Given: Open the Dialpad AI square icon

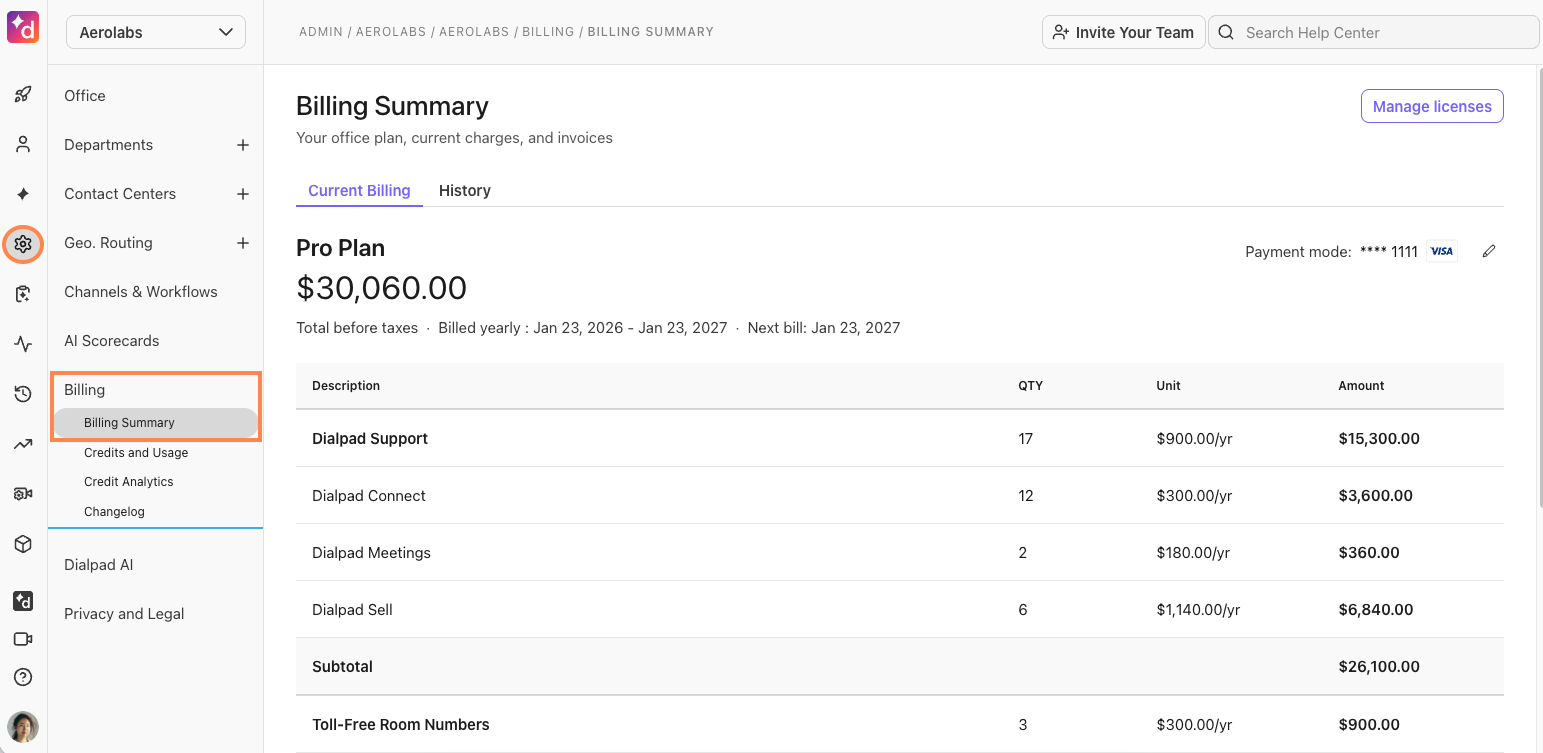Looking at the screenshot, I should 23,601.
